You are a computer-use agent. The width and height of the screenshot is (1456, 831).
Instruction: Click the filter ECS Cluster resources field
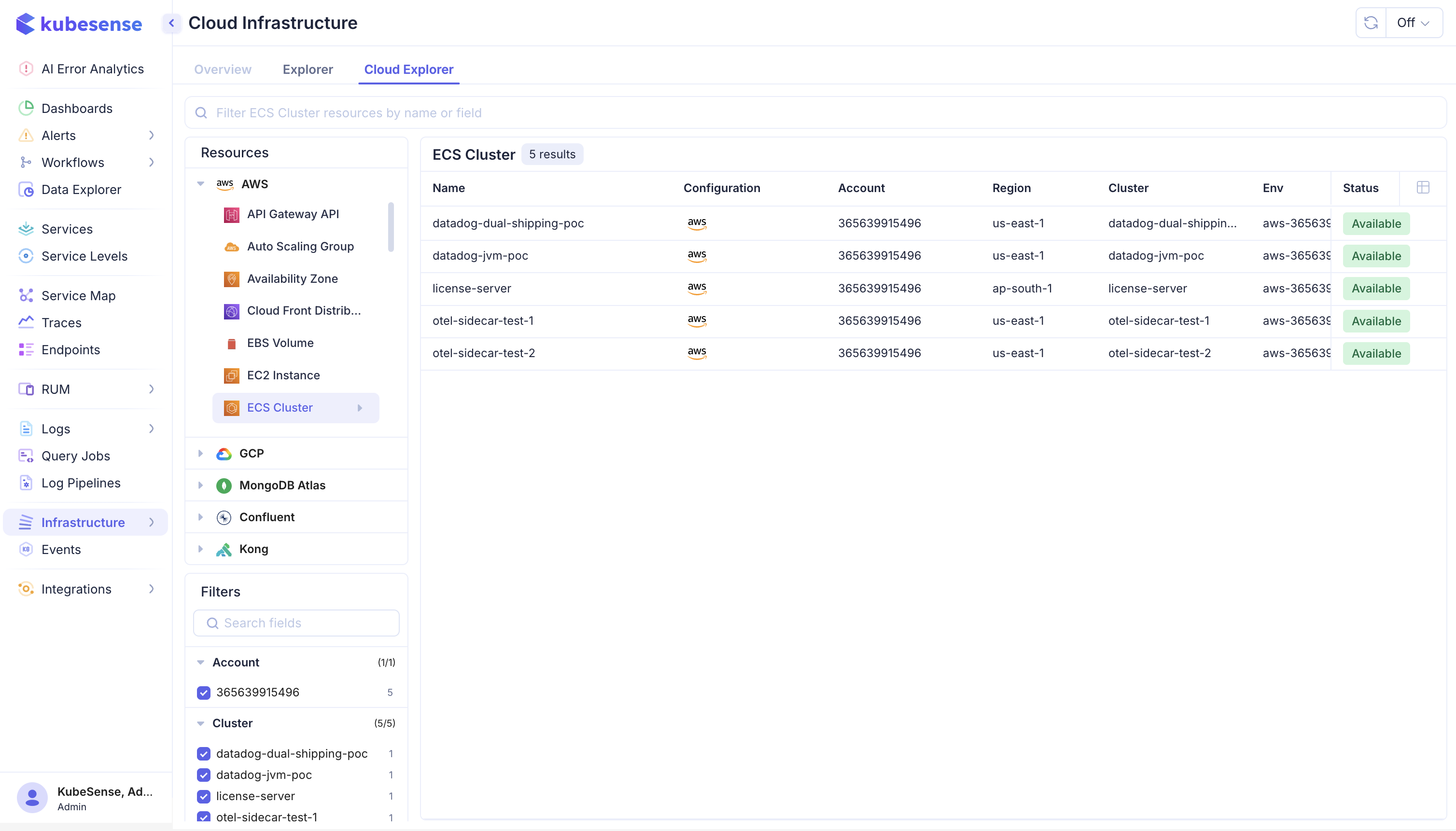tap(815, 113)
